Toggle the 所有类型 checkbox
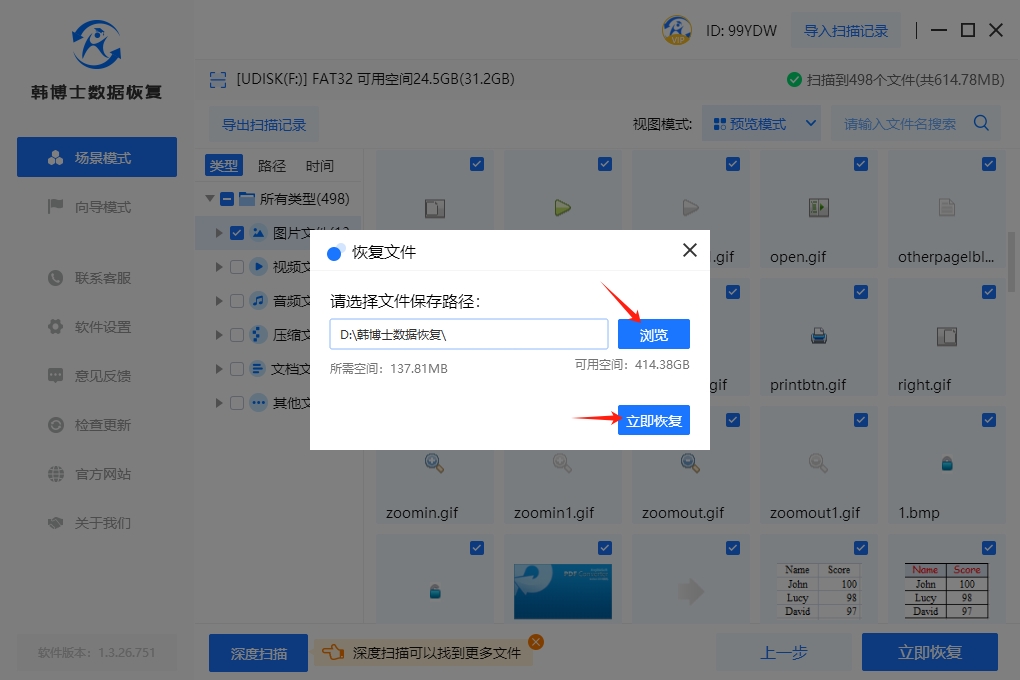The image size is (1020, 680). click(x=227, y=199)
